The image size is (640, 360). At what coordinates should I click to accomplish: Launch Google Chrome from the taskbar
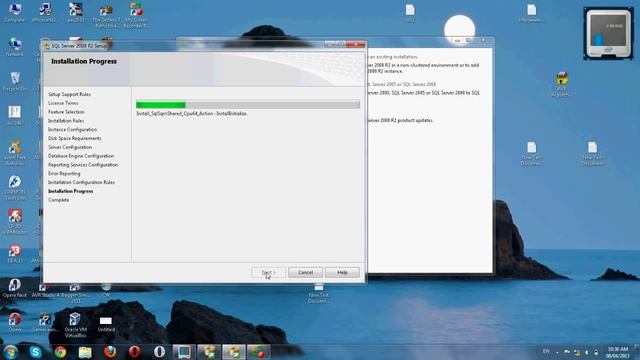(x=60, y=352)
